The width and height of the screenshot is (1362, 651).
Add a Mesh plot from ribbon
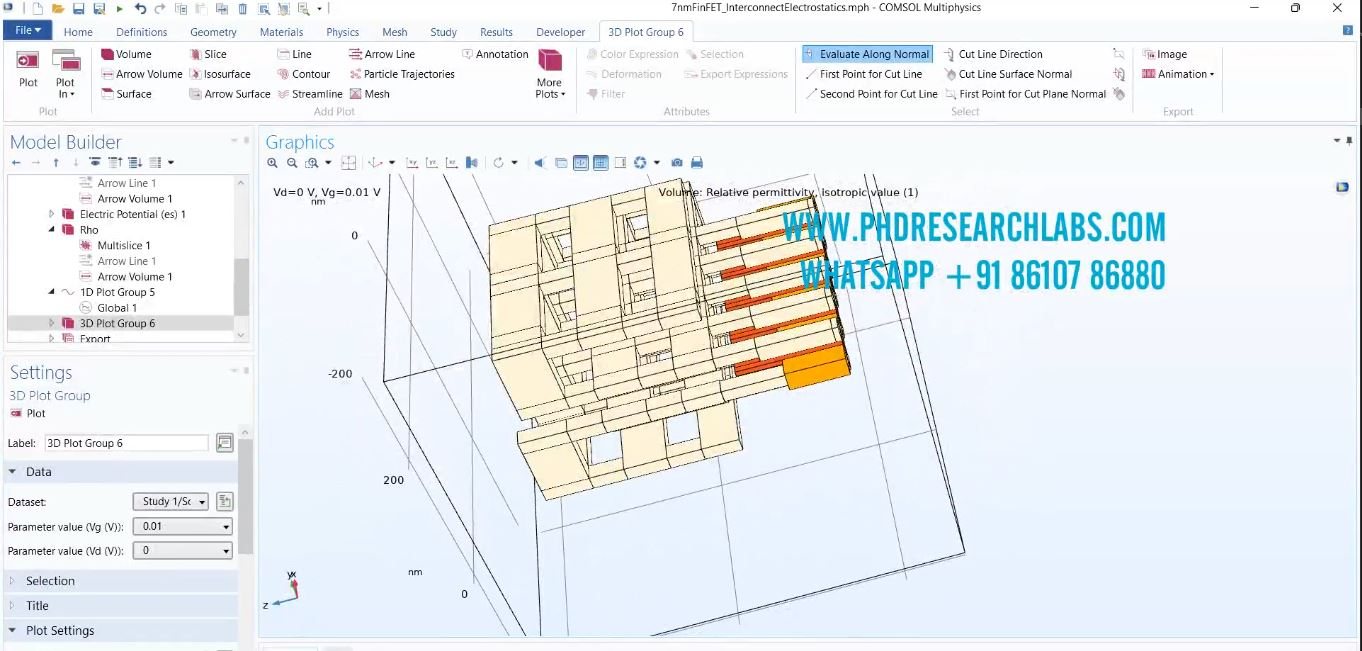click(x=370, y=94)
